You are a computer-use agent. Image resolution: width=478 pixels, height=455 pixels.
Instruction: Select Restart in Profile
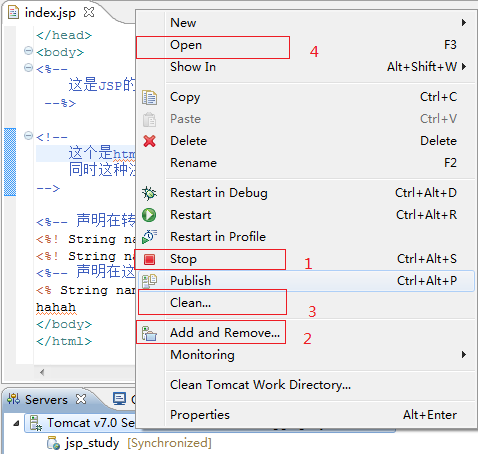306,237
